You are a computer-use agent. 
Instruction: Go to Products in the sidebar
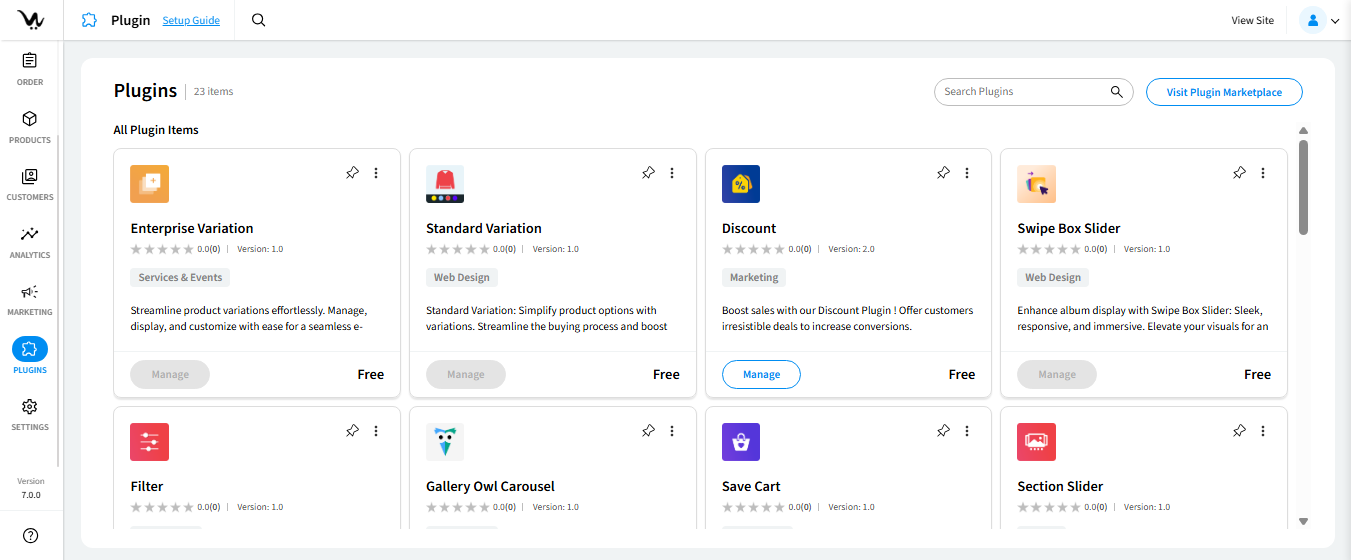[x=30, y=126]
